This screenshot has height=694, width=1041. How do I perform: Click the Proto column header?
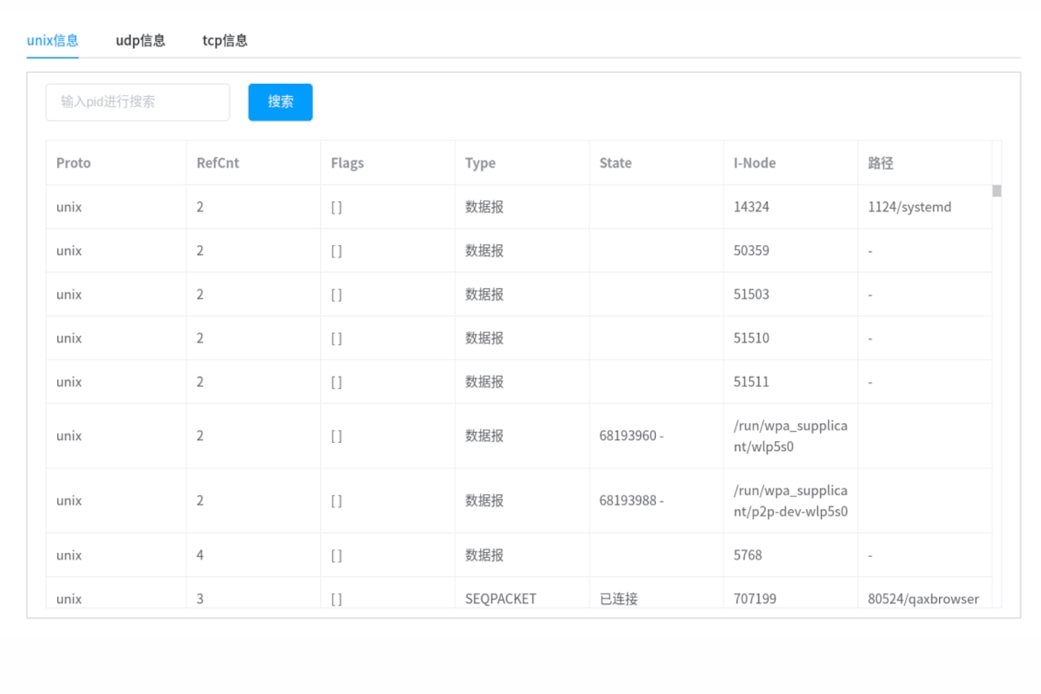[x=73, y=163]
